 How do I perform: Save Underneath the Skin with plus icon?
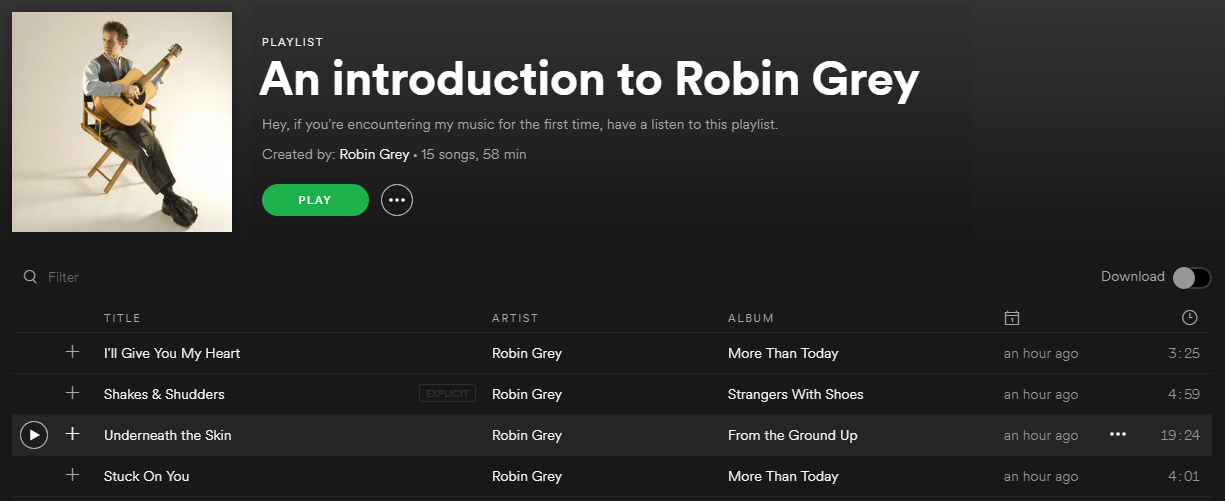point(72,434)
